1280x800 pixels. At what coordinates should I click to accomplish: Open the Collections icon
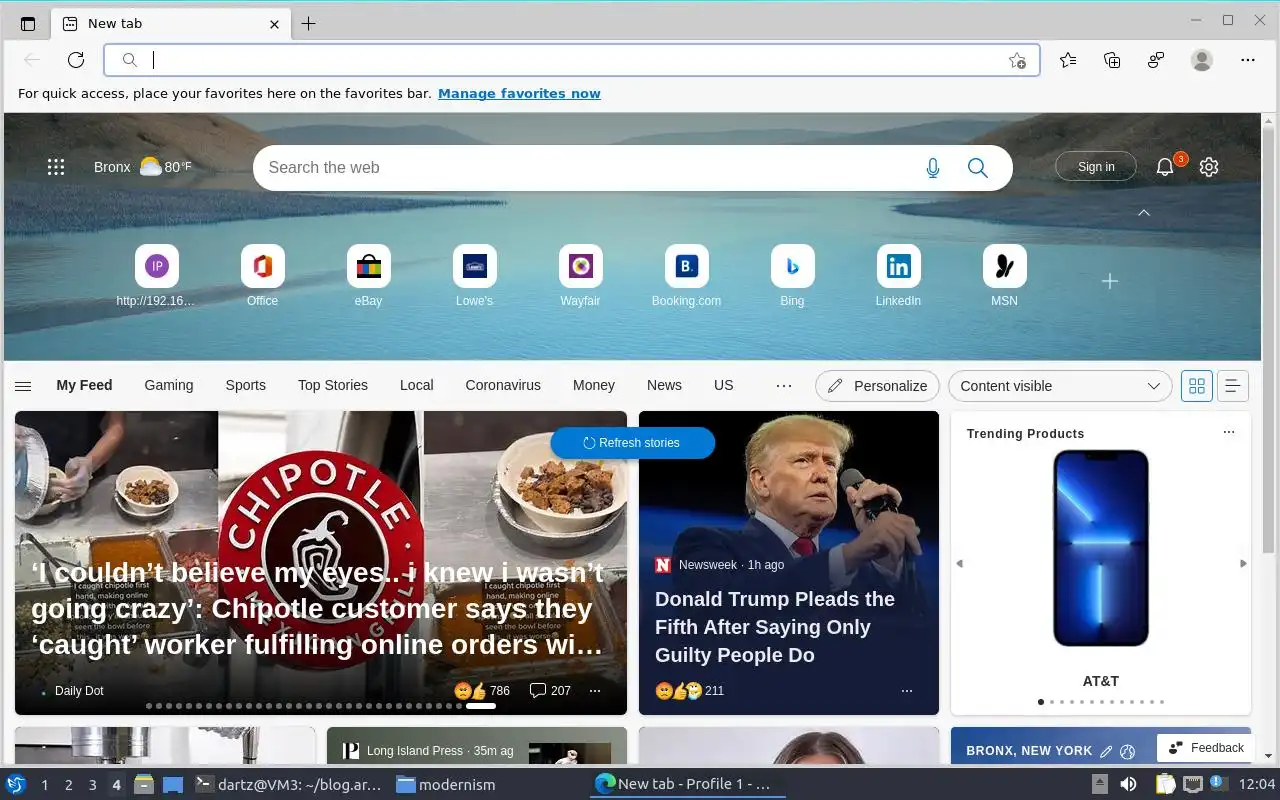[1112, 60]
